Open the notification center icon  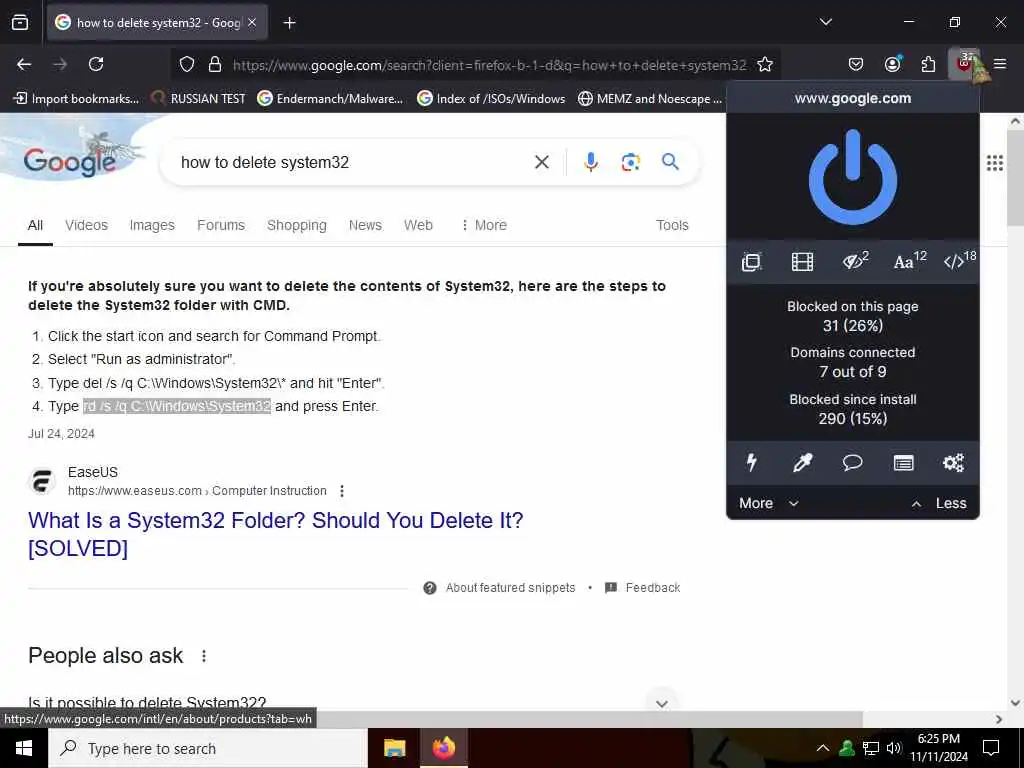coord(991,748)
